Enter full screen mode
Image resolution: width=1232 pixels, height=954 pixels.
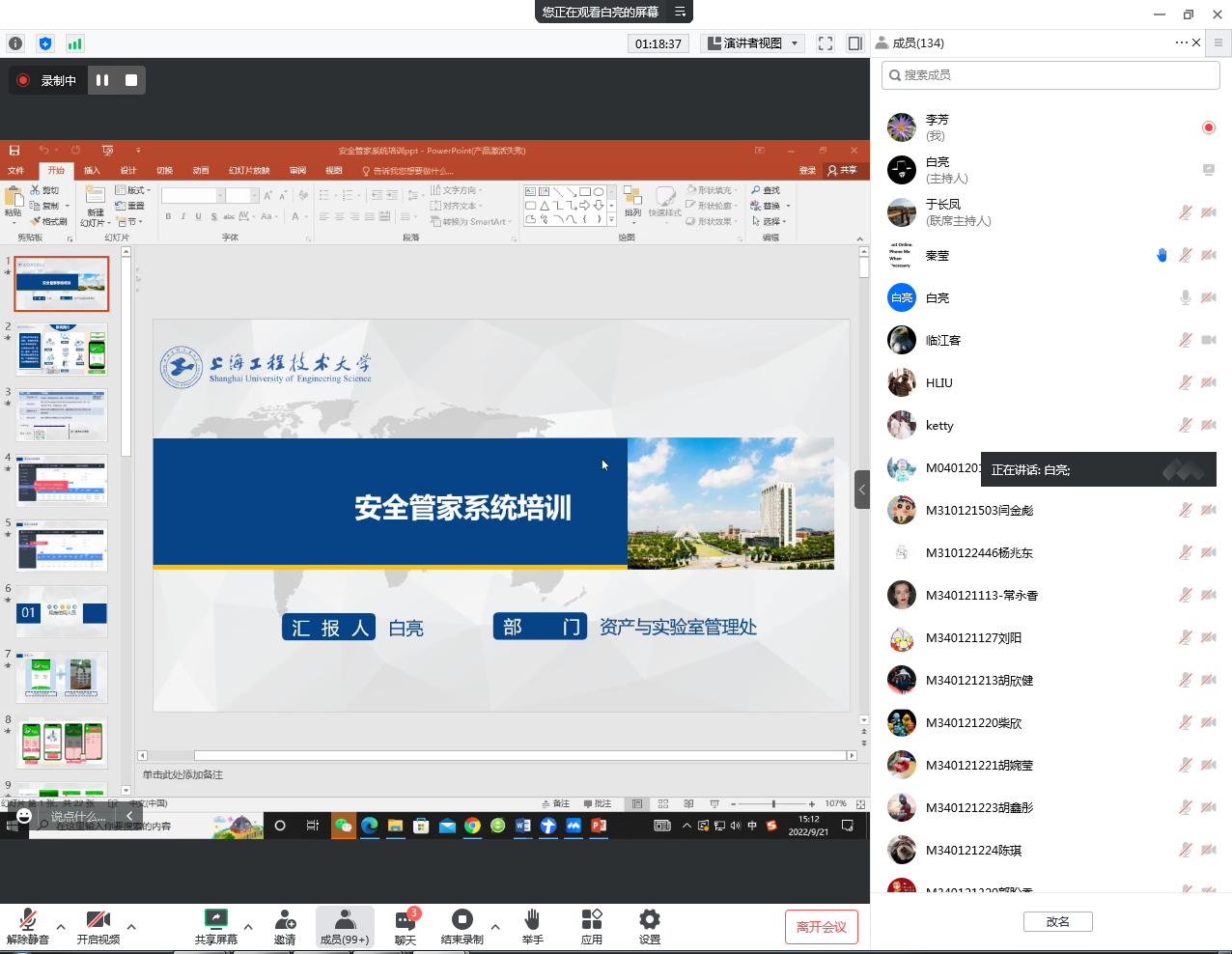click(x=825, y=43)
